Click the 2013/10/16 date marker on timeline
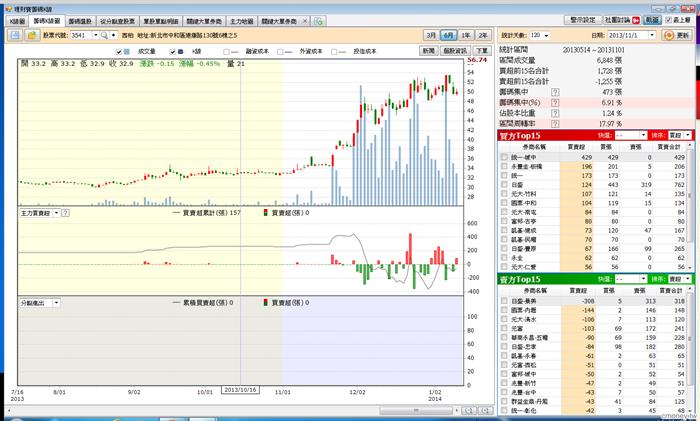The height and width of the screenshot is (421, 700). click(240, 389)
